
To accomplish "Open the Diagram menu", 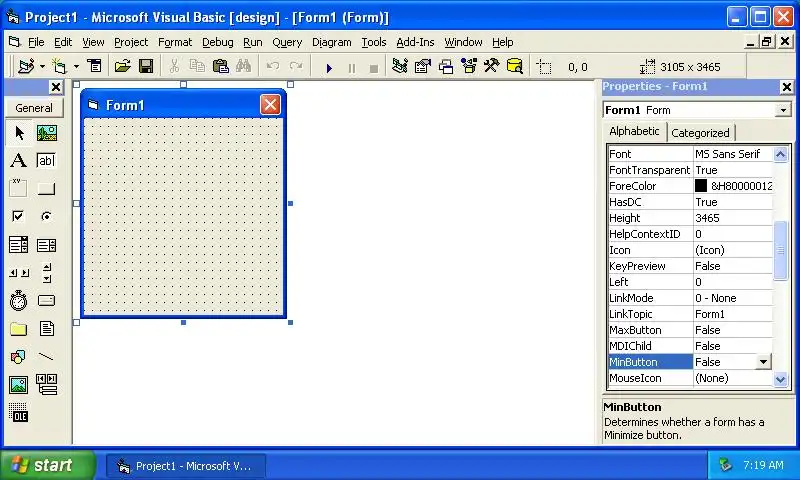I will click(x=332, y=42).
